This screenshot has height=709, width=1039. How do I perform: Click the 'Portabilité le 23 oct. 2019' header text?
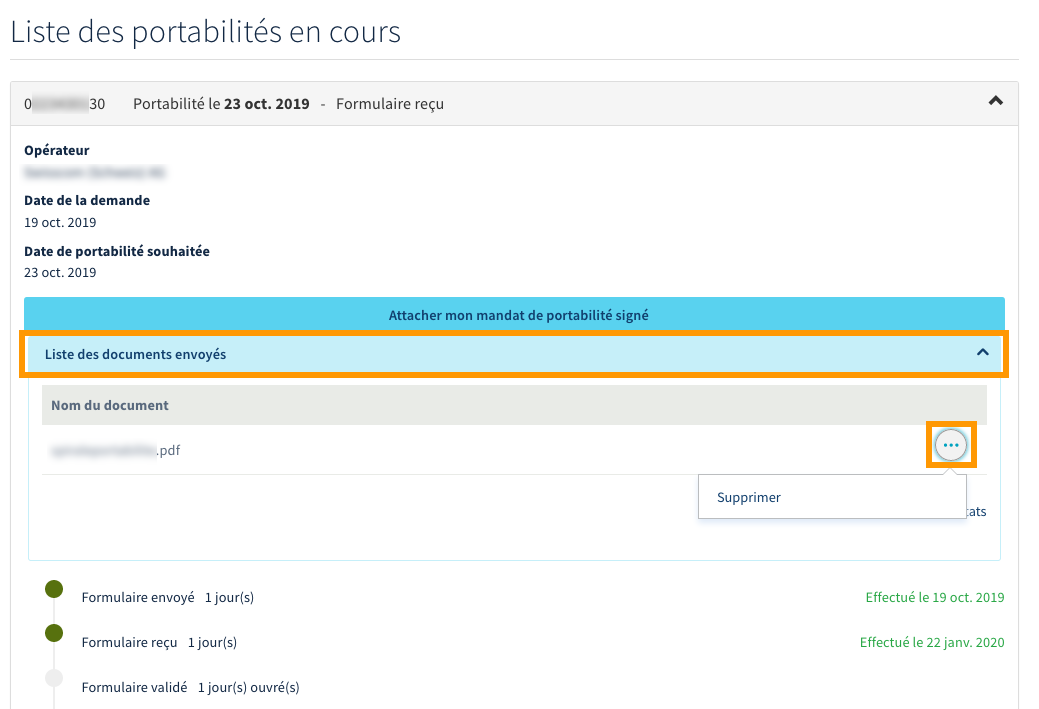pos(221,104)
